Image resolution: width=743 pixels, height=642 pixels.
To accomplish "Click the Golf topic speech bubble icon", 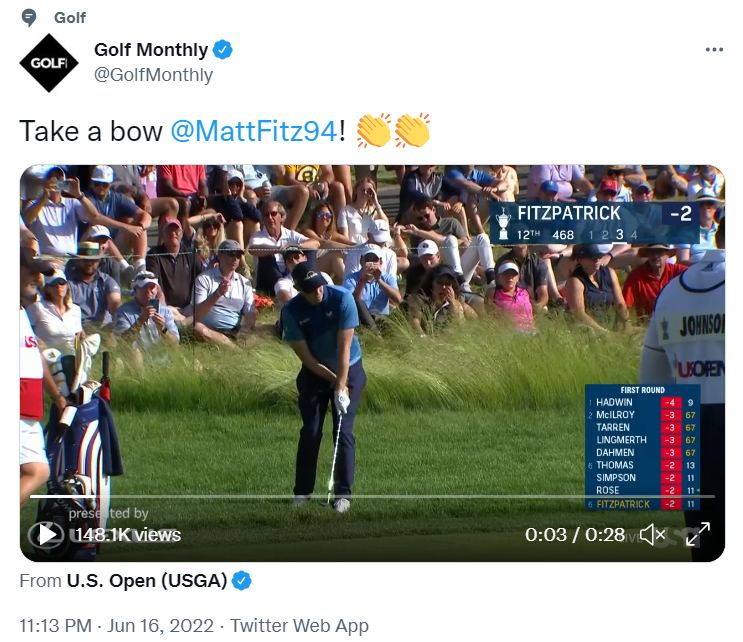I will (29, 17).
